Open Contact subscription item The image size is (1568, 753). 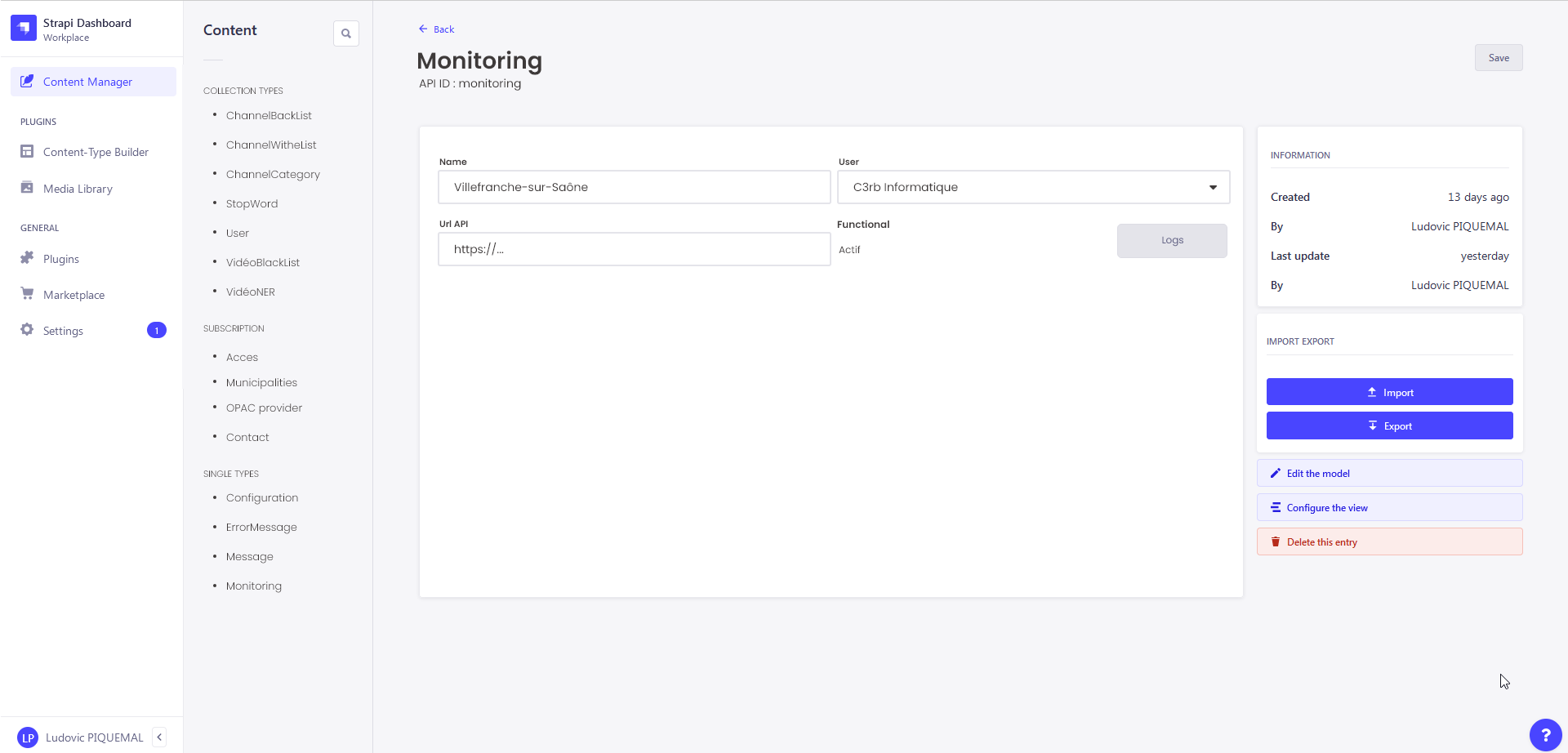pos(247,437)
